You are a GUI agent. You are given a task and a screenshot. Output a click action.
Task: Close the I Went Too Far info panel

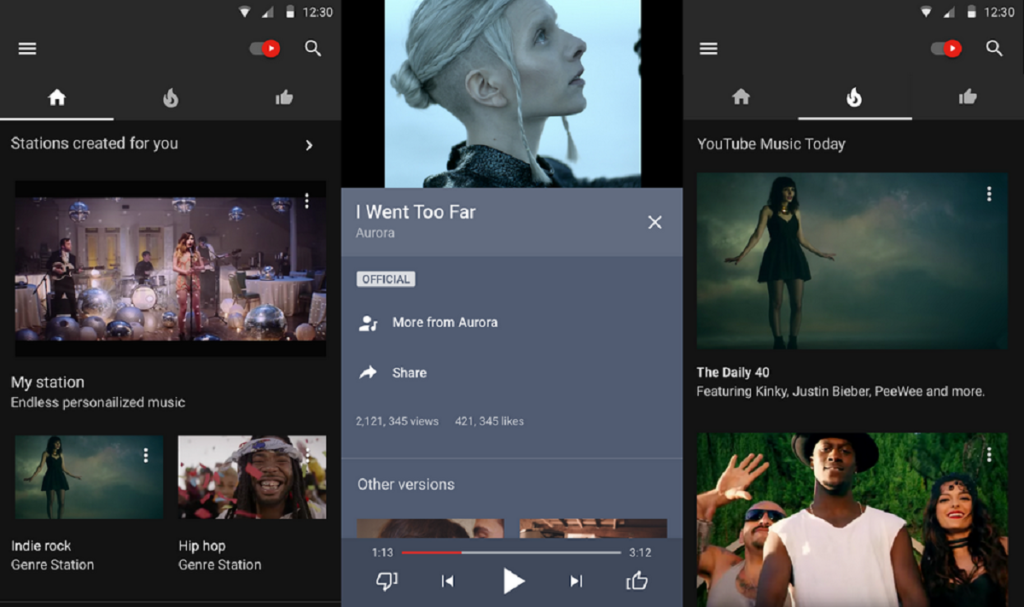pyautogui.click(x=655, y=222)
